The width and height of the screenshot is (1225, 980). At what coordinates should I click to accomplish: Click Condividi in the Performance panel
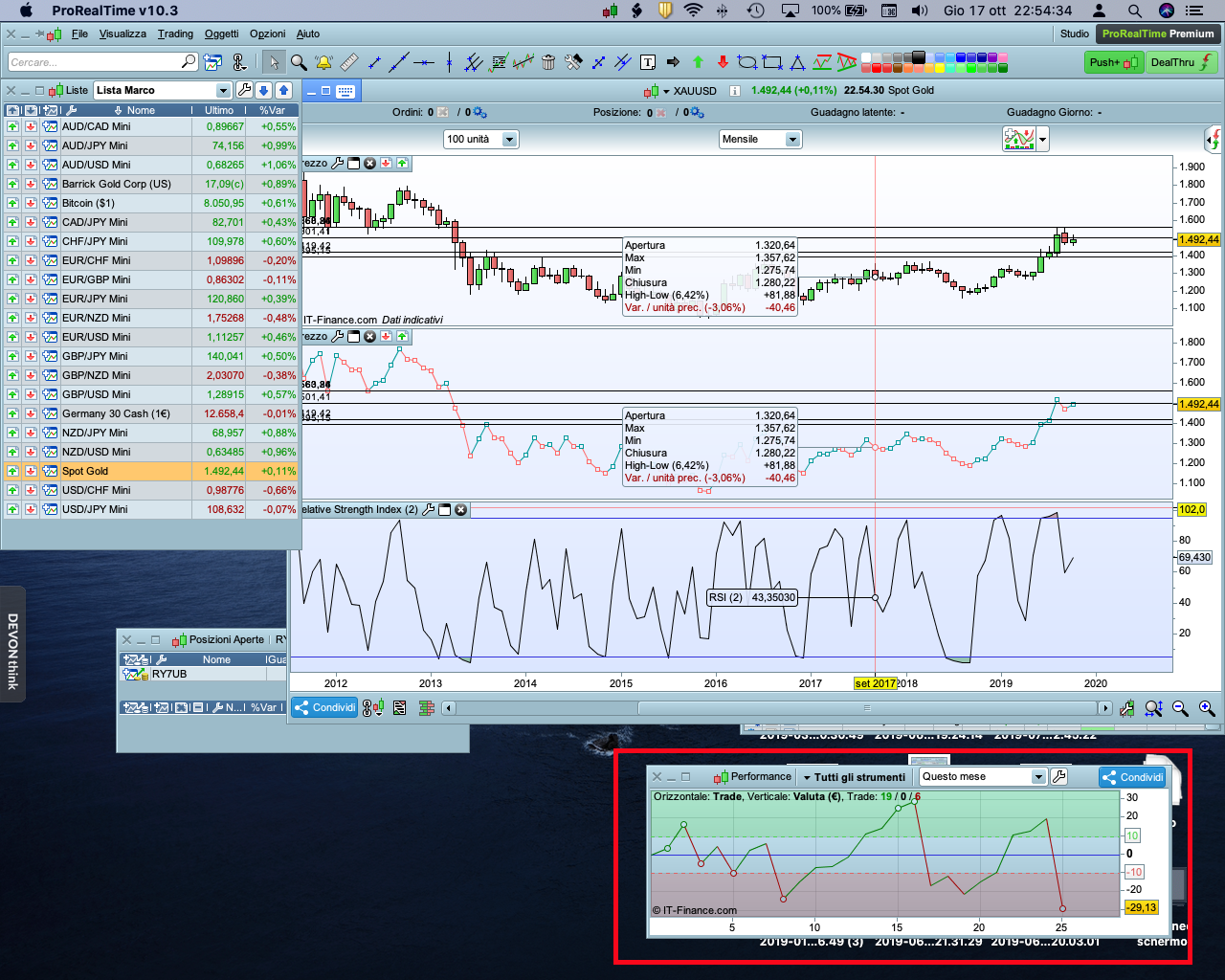pyautogui.click(x=1134, y=777)
